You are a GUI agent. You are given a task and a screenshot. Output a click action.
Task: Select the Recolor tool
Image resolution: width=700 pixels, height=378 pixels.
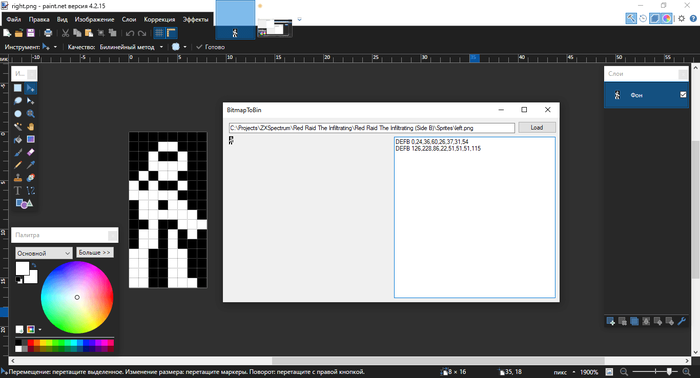coord(31,178)
